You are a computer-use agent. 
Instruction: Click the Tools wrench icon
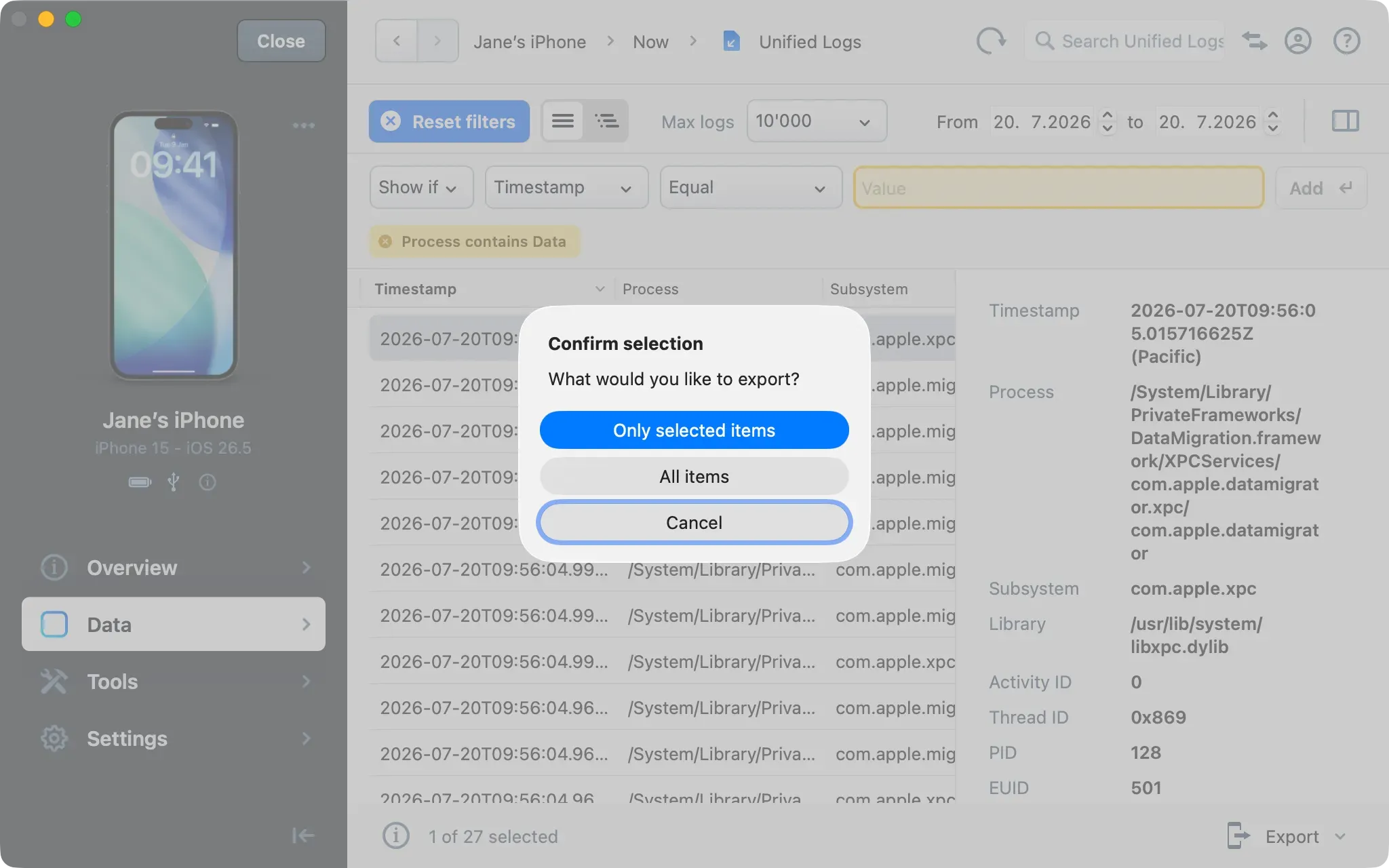point(54,681)
